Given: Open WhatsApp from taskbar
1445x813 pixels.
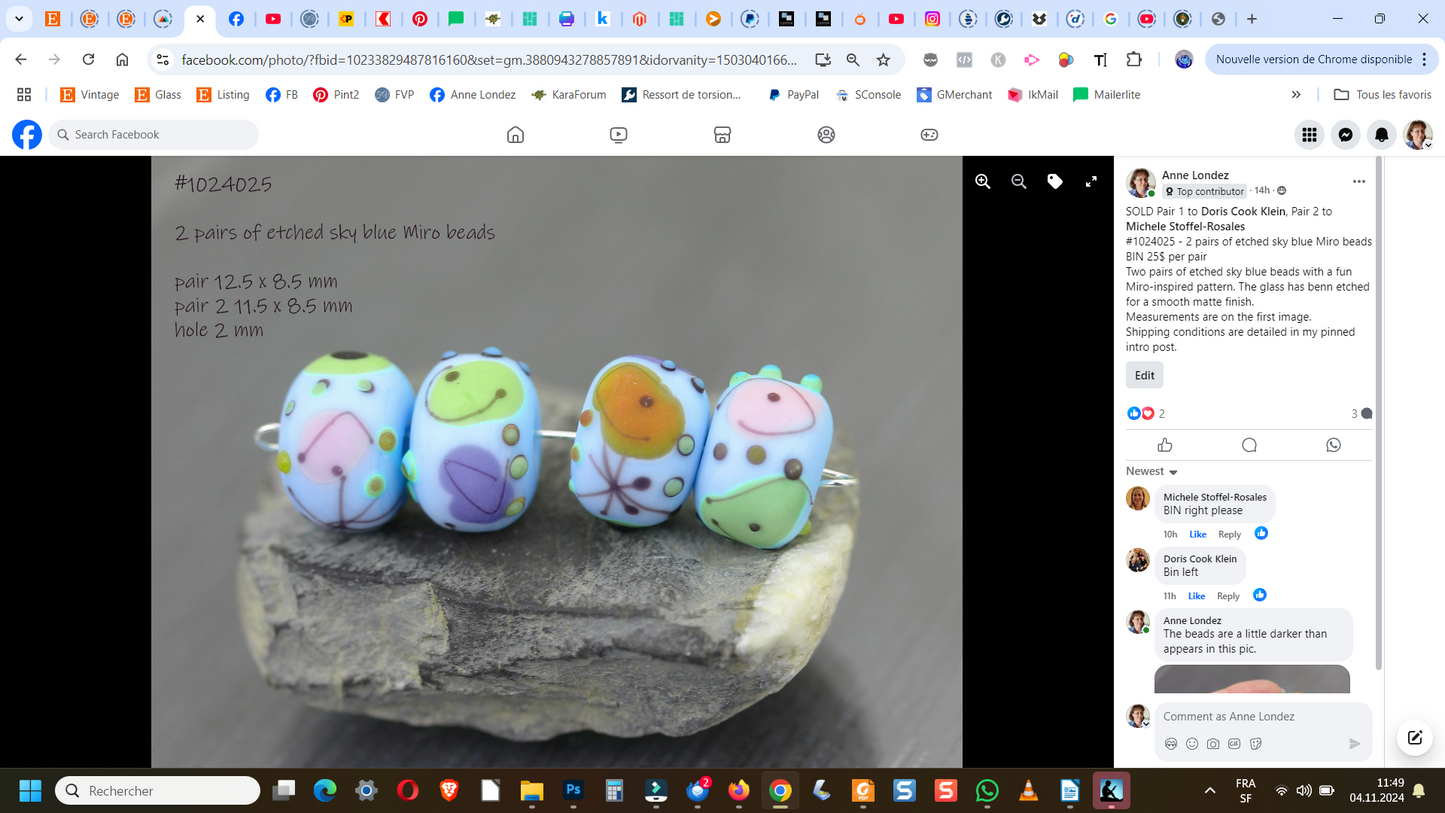Looking at the screenshot, I should pos(987,790).
